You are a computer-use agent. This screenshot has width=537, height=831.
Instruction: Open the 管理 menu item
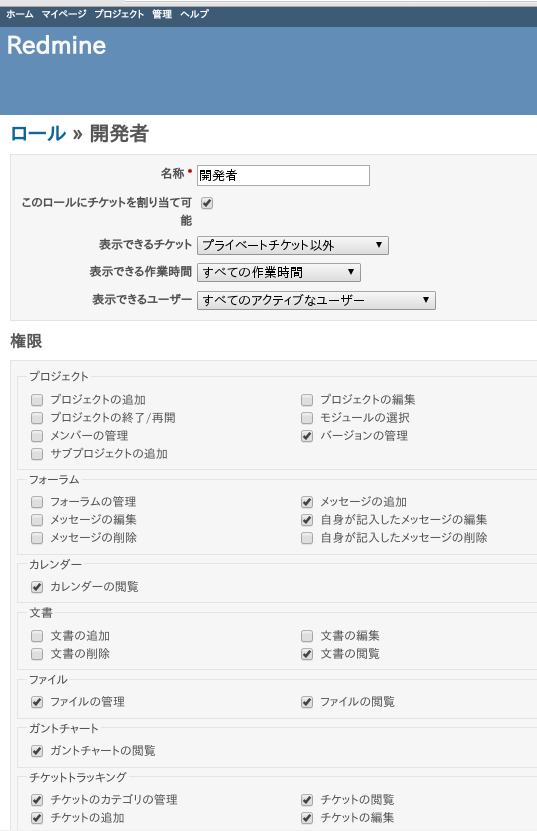[162, 14]
